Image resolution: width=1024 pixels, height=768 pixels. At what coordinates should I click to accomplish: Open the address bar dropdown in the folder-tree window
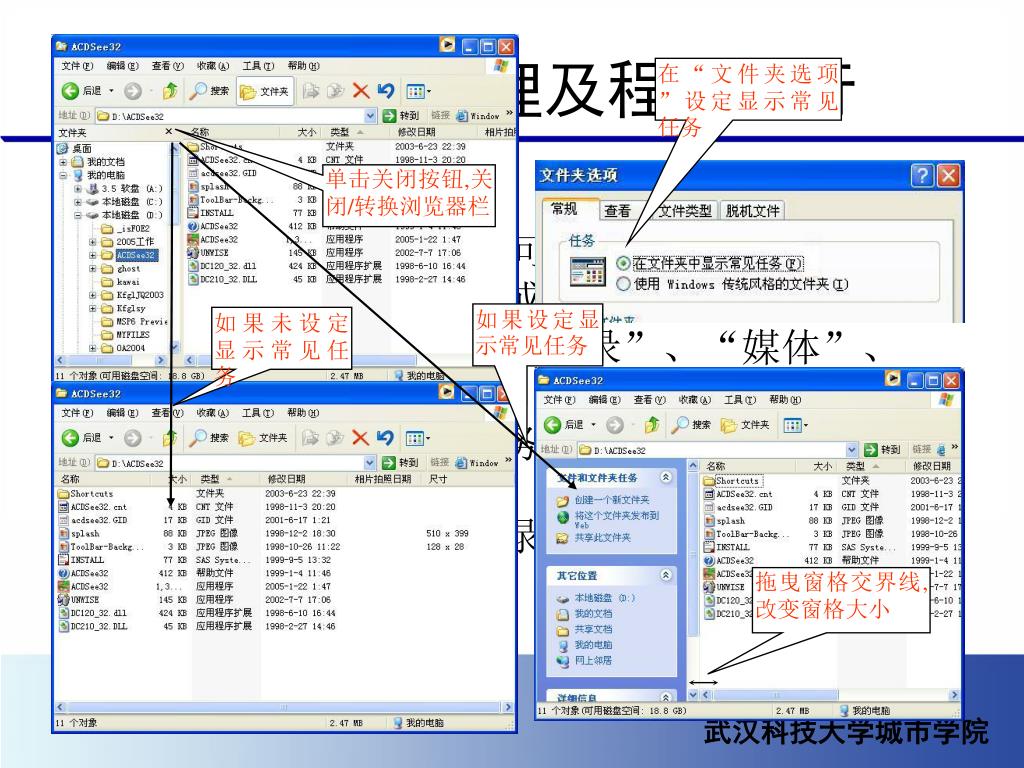(370, 116)
